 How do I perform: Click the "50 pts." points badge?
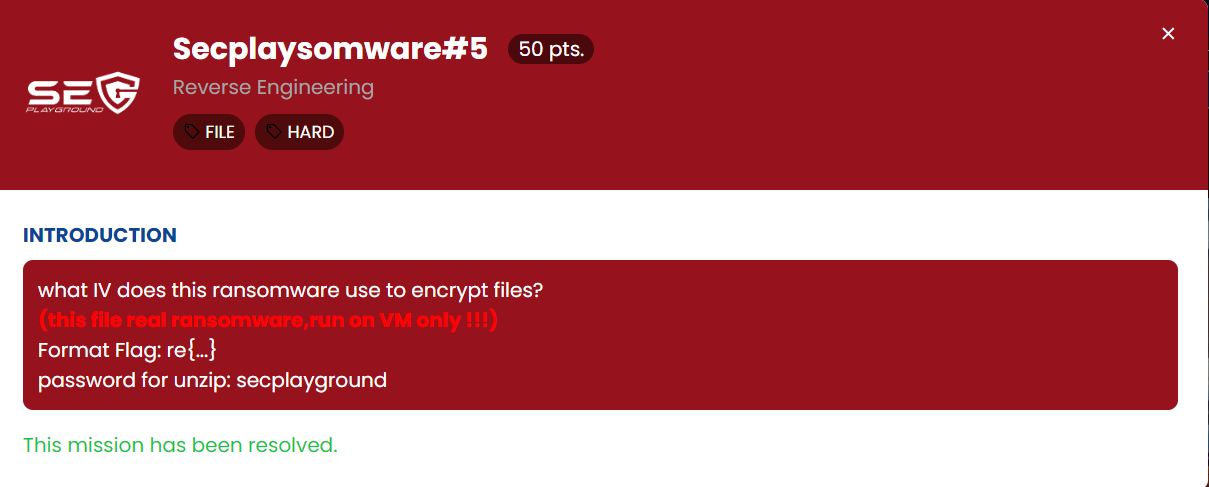tap(551, 49)
